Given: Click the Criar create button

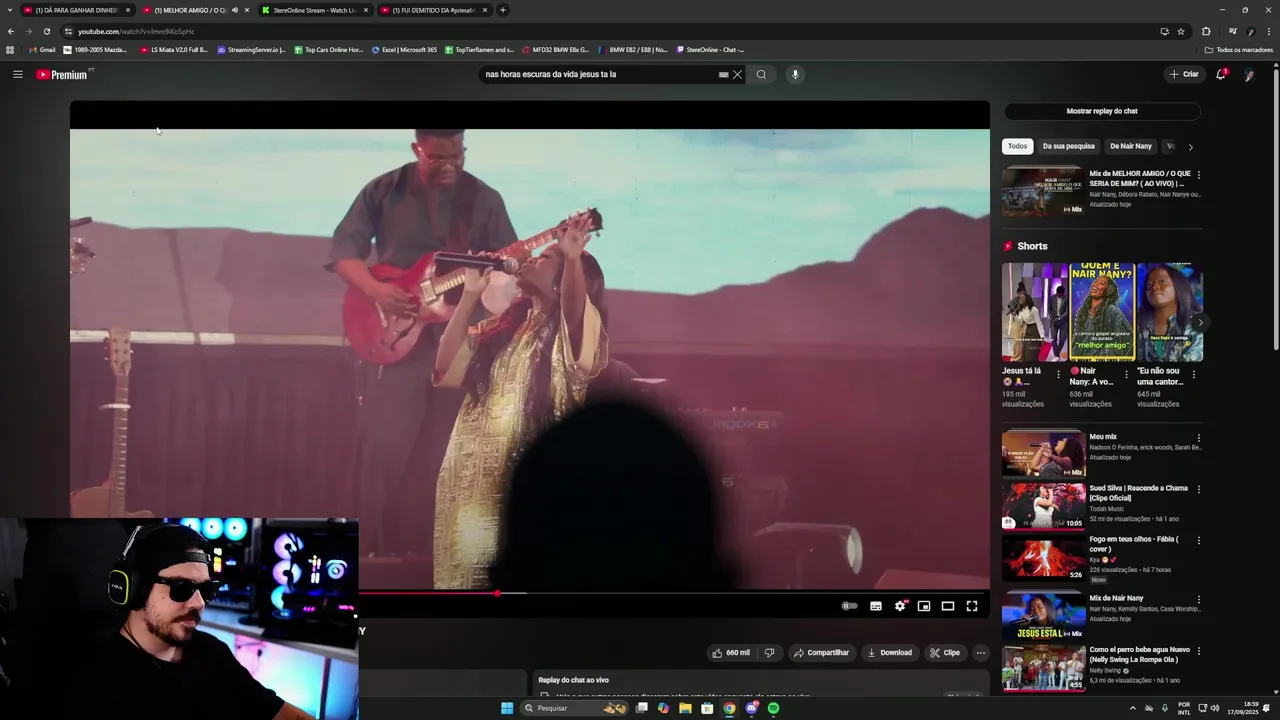Looking at the screenshot, I should [1184, 74].
